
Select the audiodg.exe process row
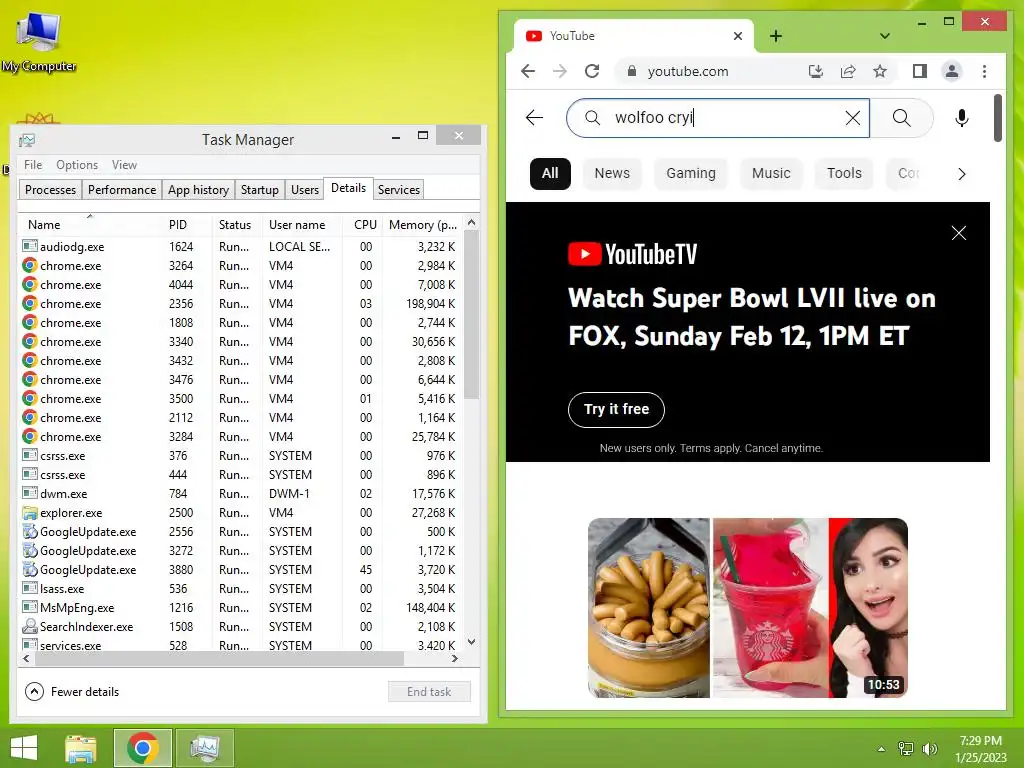(240, 247)
